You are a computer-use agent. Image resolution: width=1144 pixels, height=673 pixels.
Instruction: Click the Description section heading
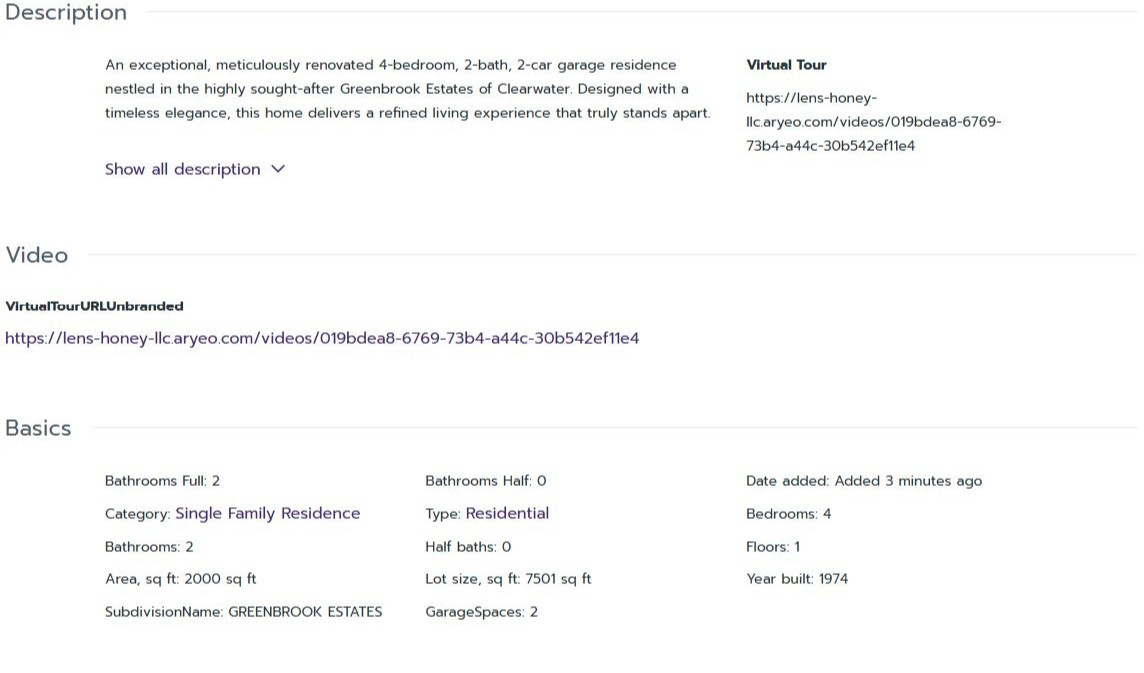click(66, 12)
